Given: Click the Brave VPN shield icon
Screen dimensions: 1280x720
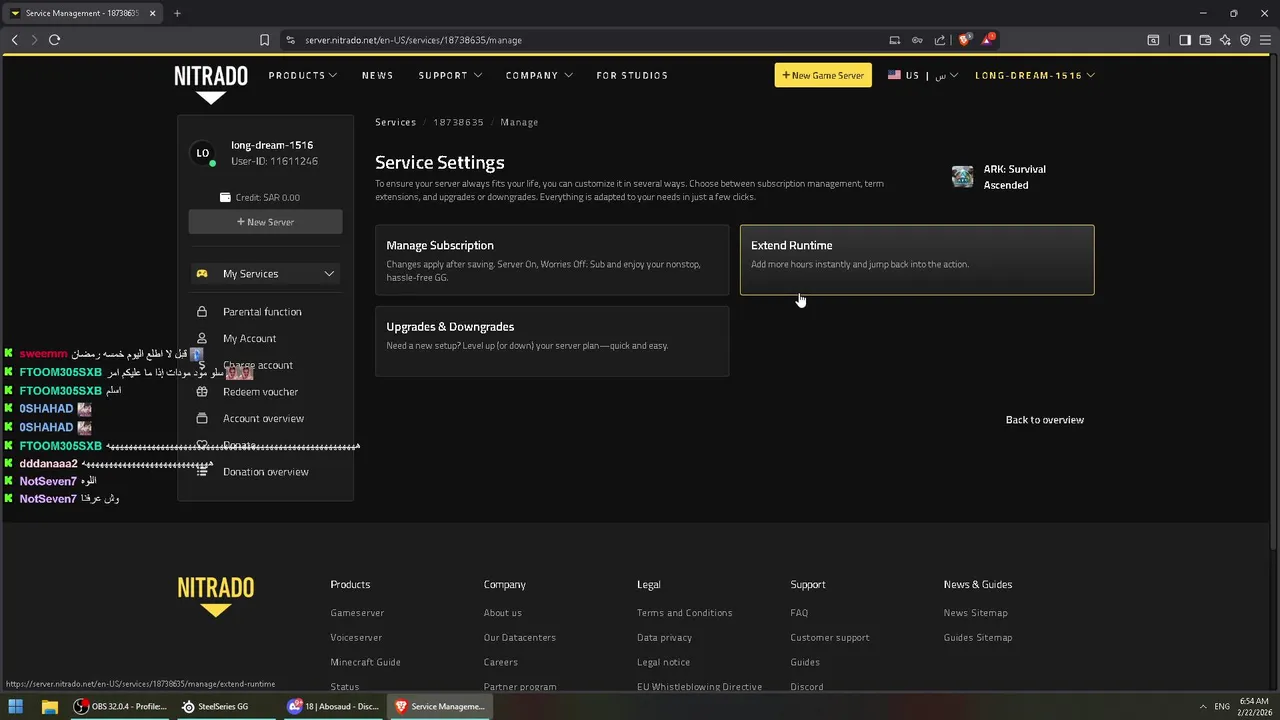Looking at the screenshot, I should click(1245, 40).
